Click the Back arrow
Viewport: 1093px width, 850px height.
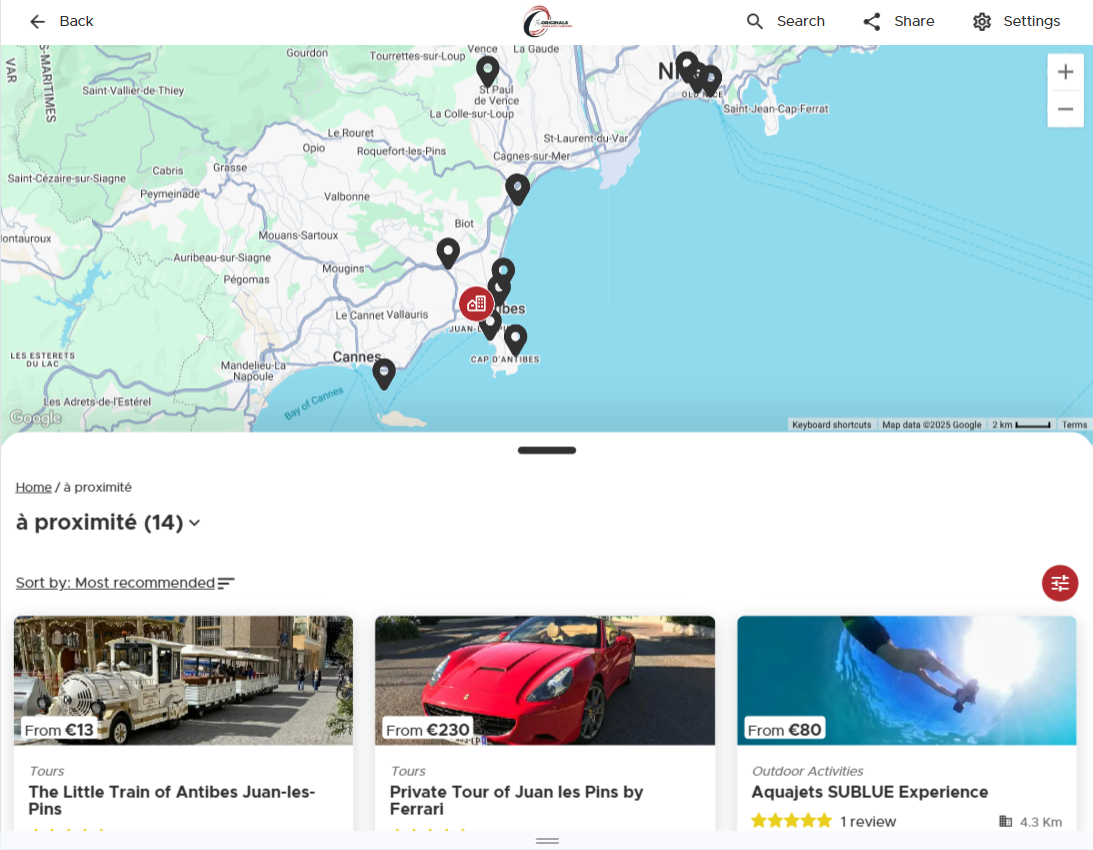(x=38, y=21)
